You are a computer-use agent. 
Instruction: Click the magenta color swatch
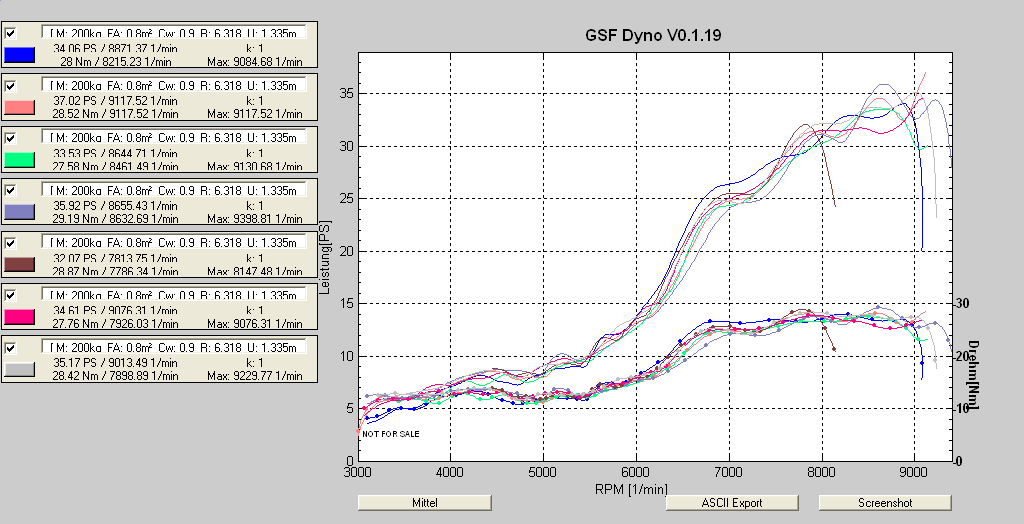point(20,316)
